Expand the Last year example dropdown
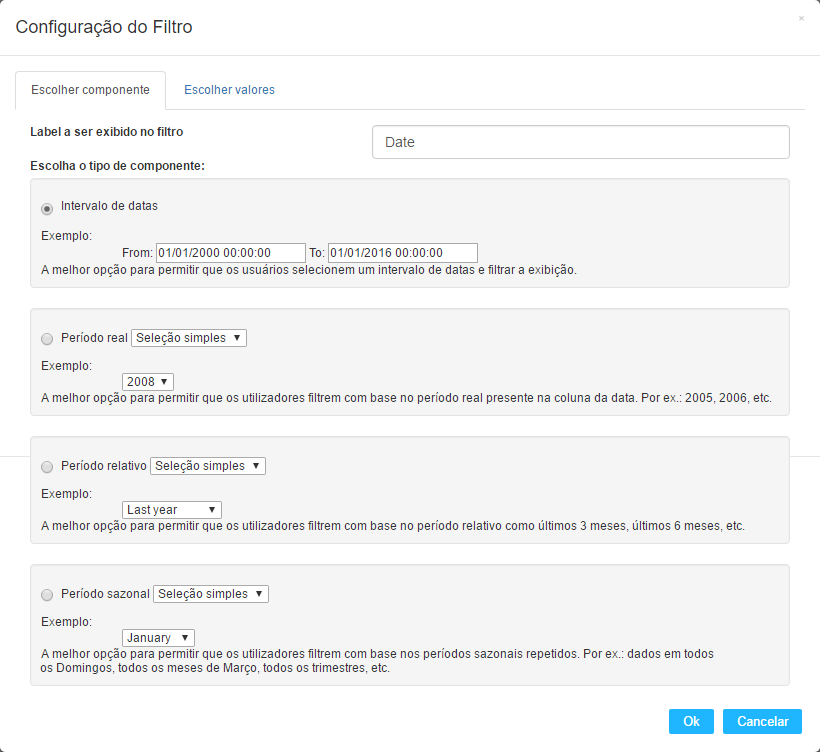 point(172,510)
